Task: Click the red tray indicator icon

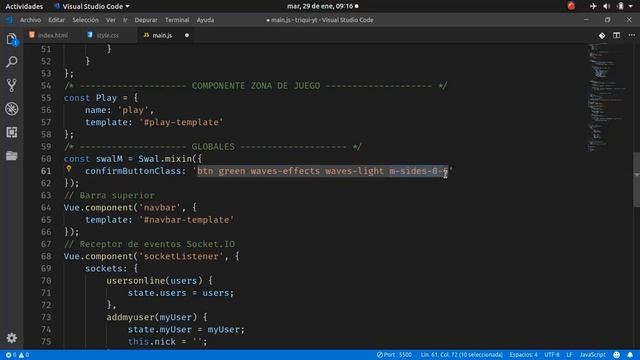Action: point(571,6)
